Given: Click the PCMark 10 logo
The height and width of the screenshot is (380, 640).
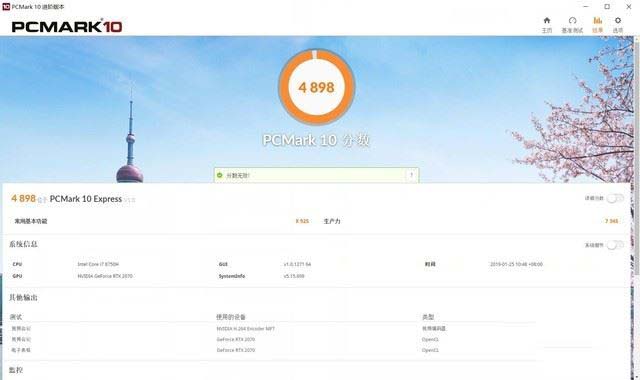Looking at the screenshot, I should pos(67,27).
